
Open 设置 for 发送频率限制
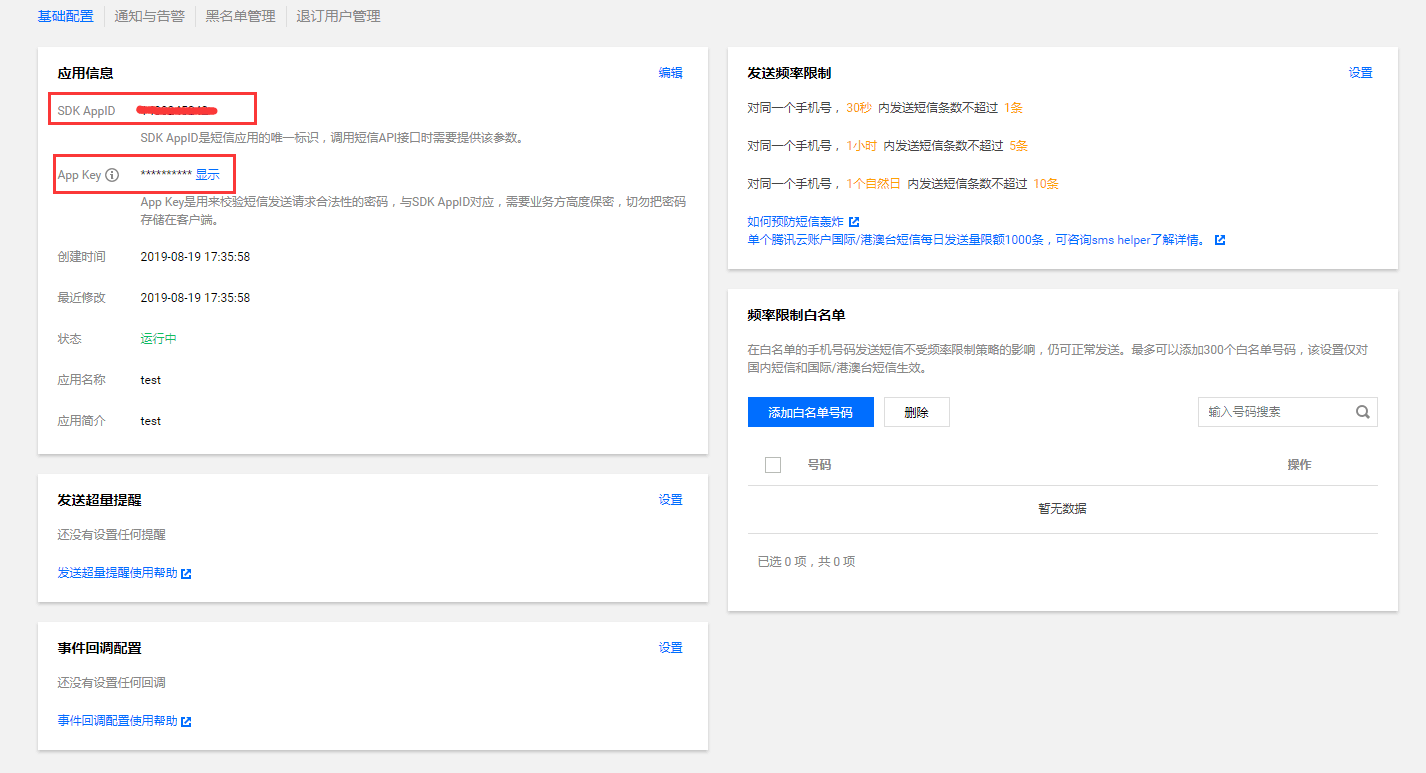coord(1360,73)
